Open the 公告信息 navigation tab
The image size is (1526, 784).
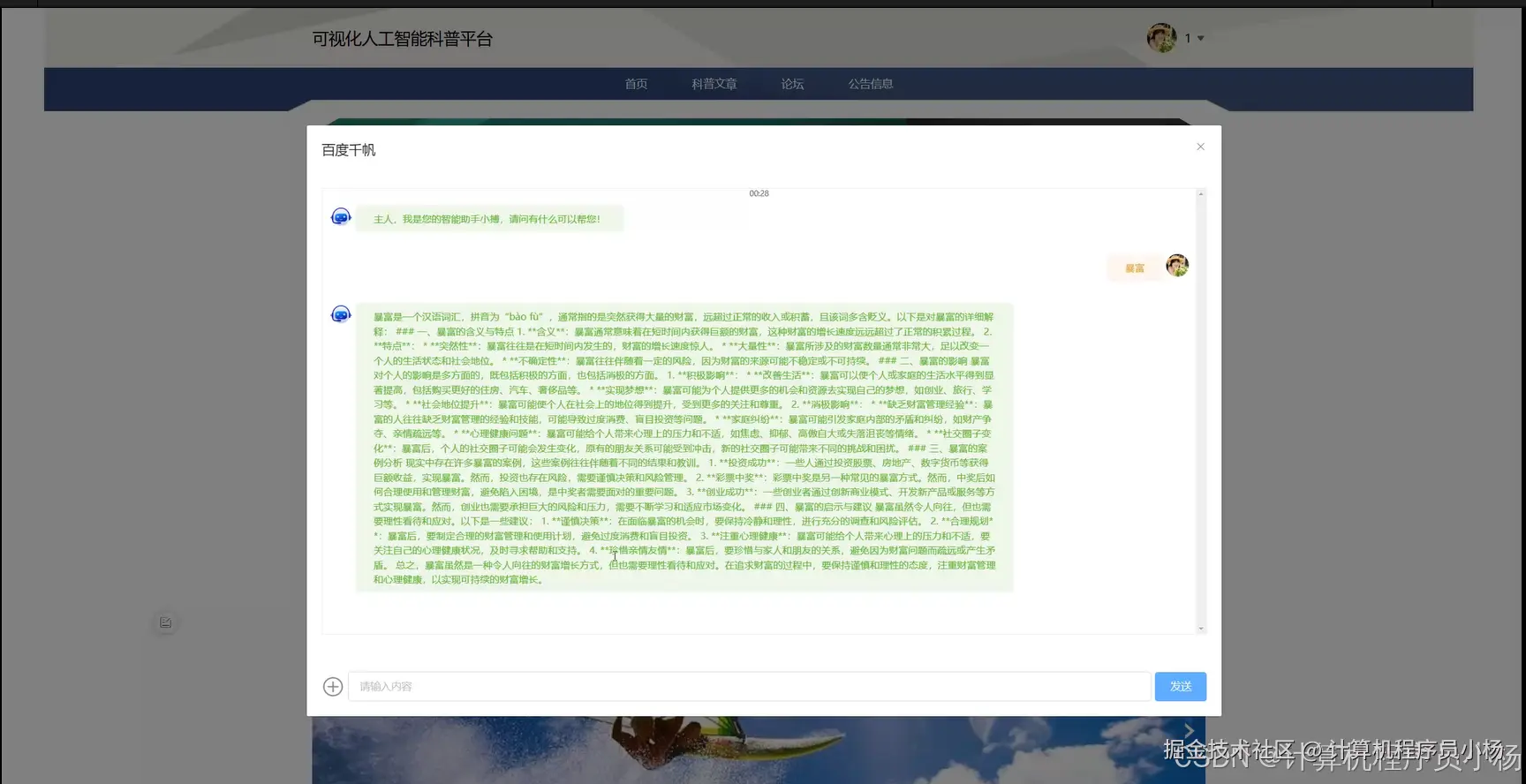[871, 84]
